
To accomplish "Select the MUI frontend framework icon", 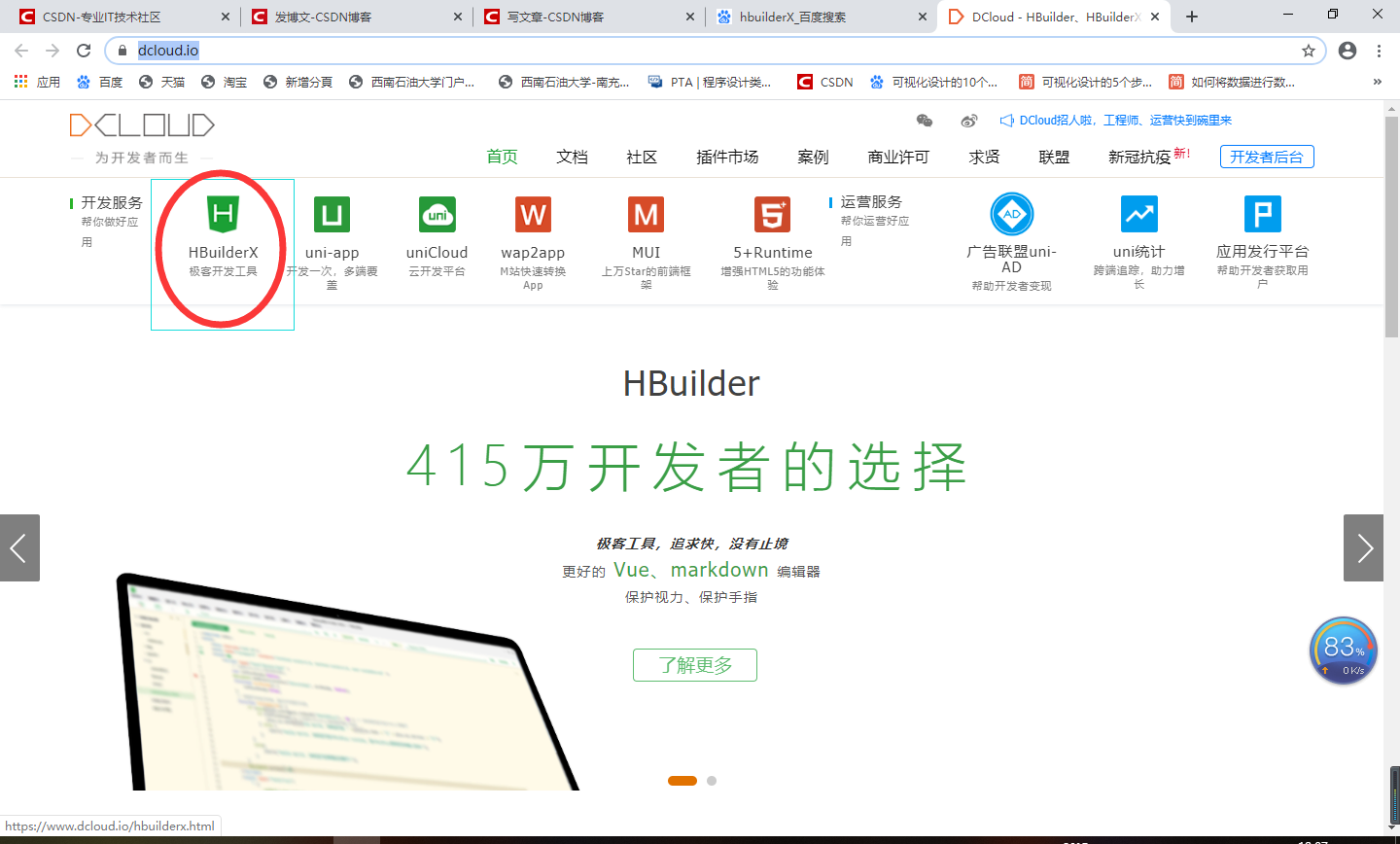I will click(646, 214).
